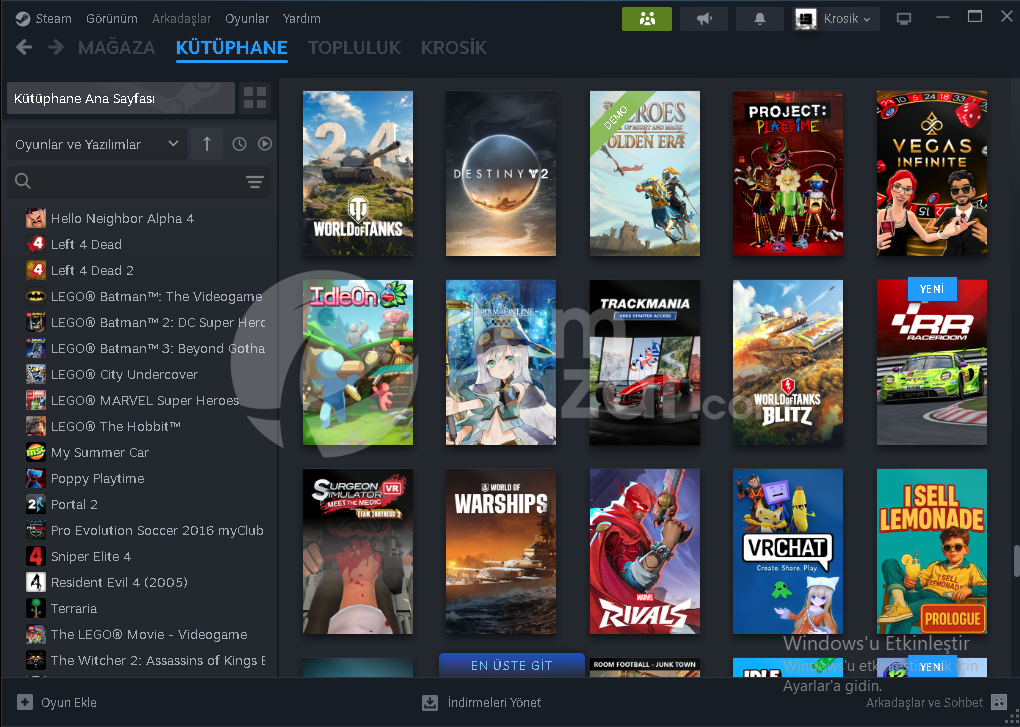This screenshot has width=1020, height=727.
Task: Go forward with the right arrow
Action: pos(56,47)
